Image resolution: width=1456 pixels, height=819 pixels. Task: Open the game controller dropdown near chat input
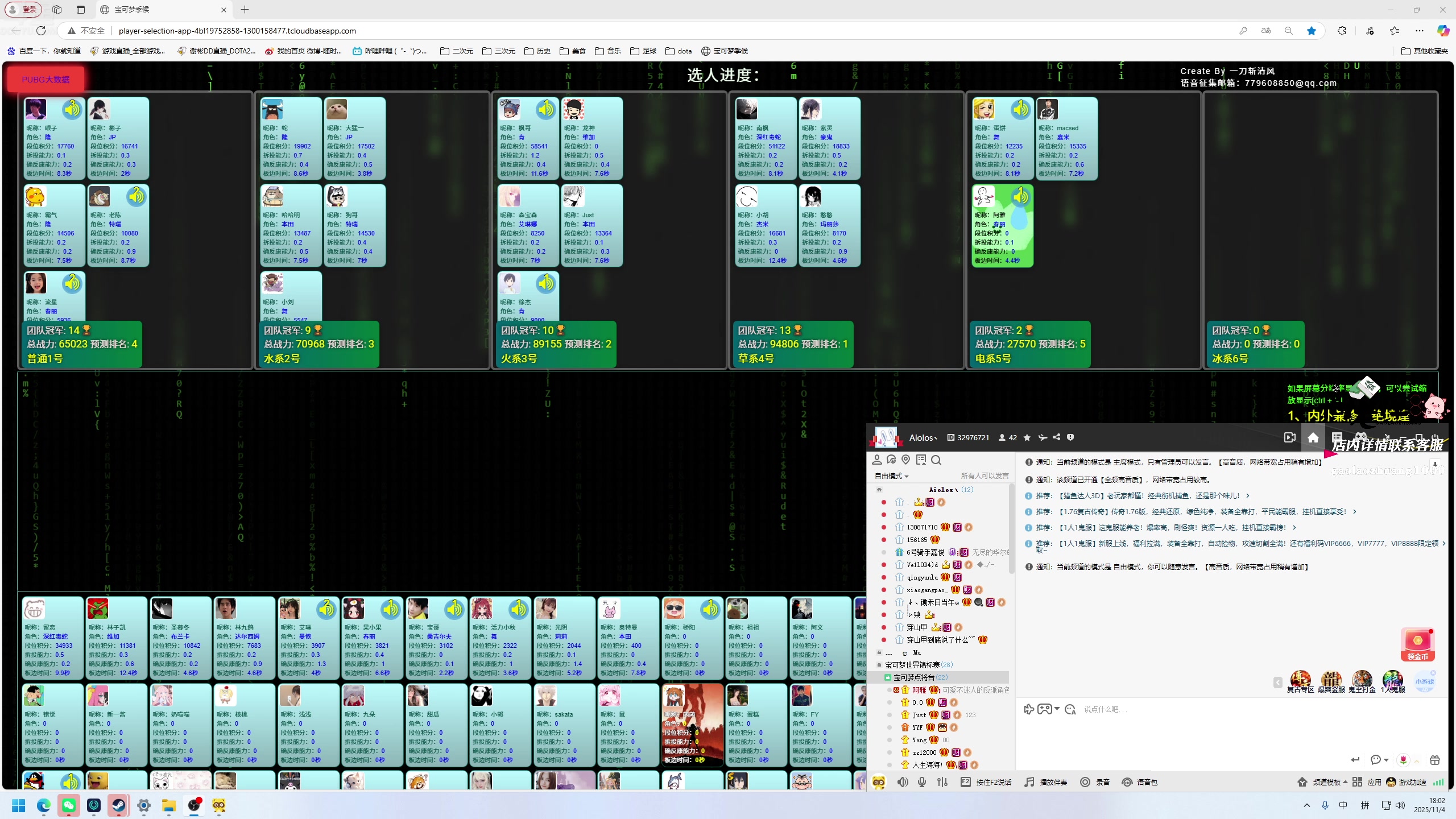coord(1057,709)
